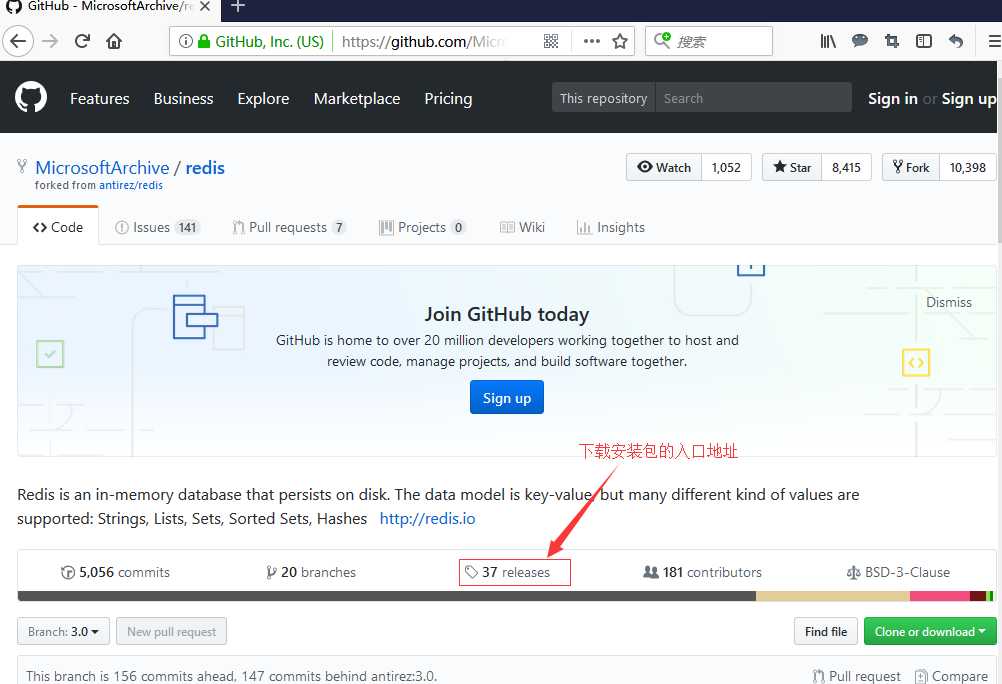
Task: Click the commits history clock icon
Action: (68, 572)
